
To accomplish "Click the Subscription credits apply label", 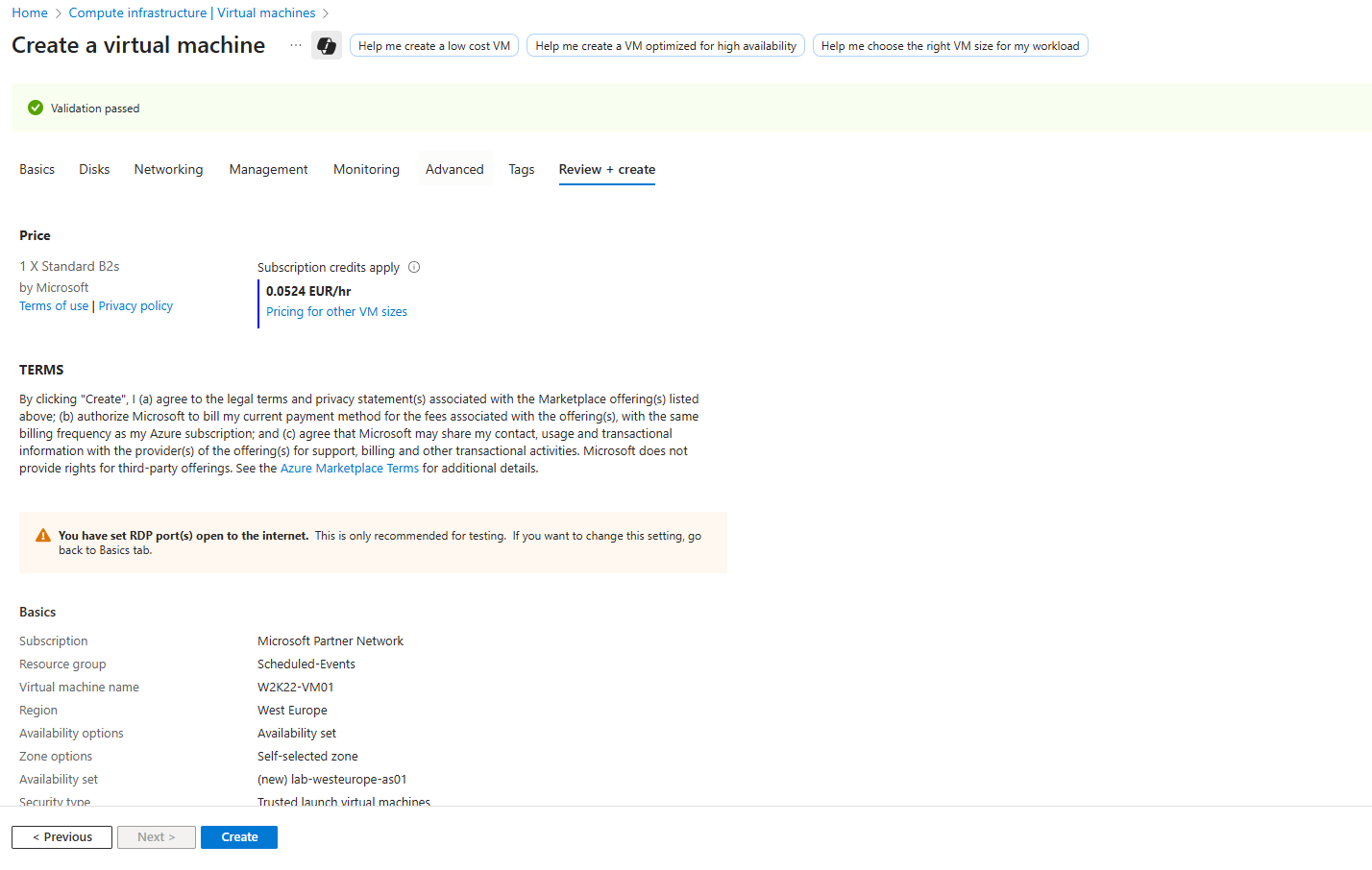I will [329, 267].
